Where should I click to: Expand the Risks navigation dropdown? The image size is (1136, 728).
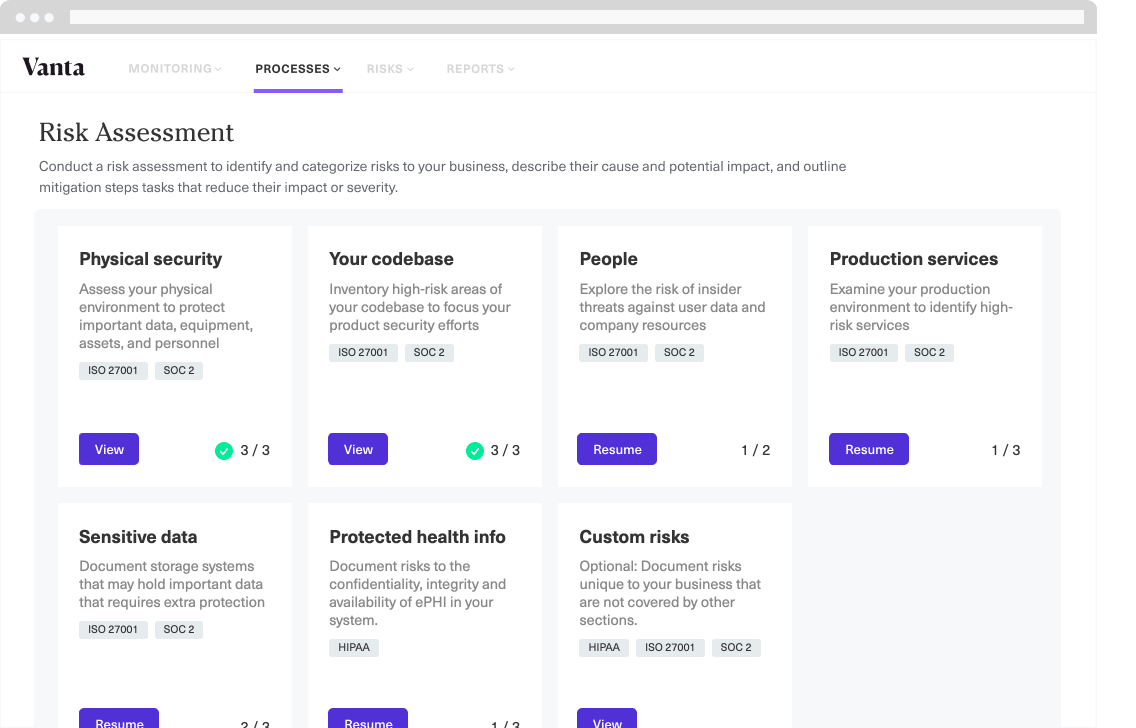pyautogui.click(x=390, y=69)
